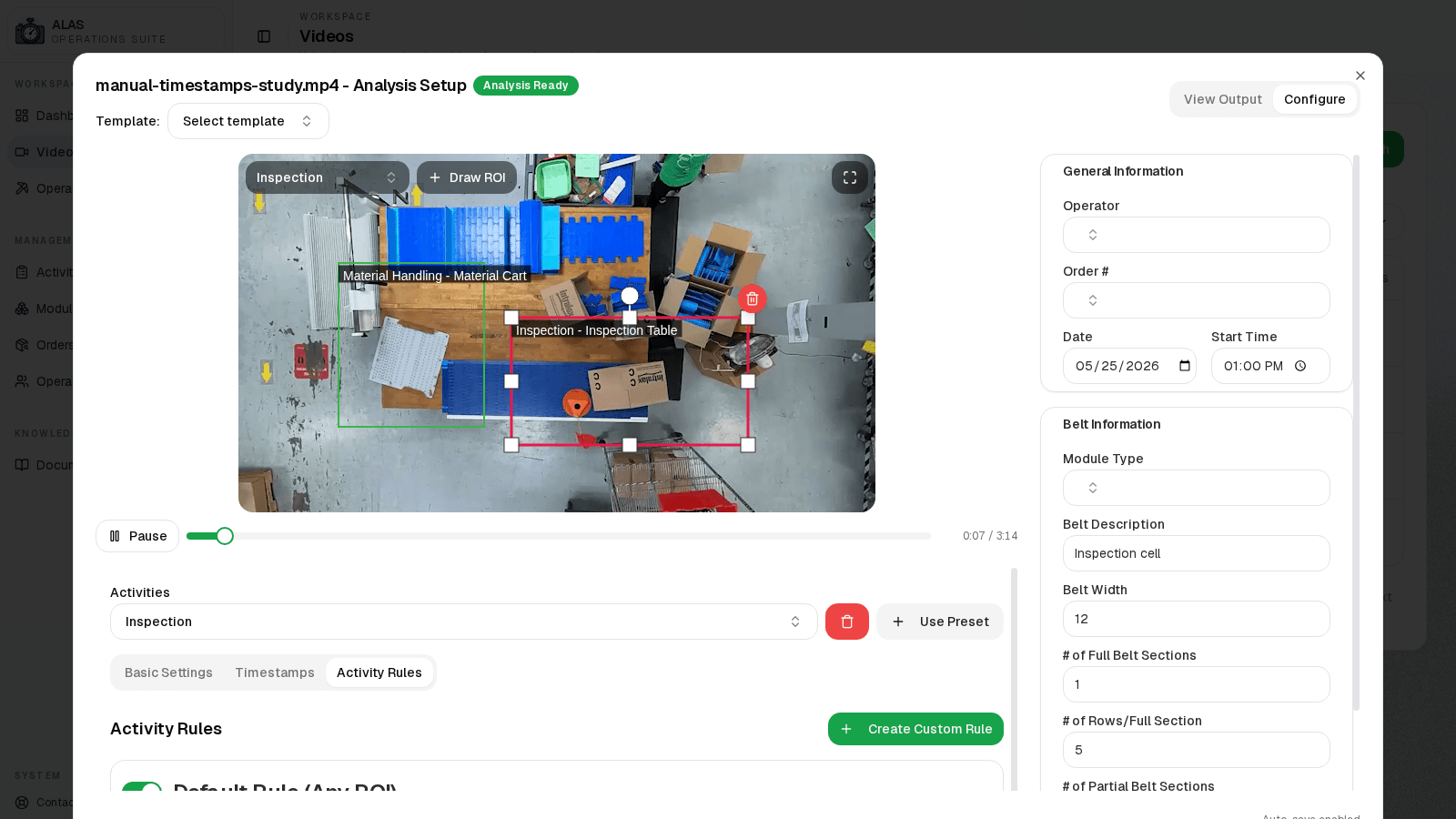Expand the Activities Inspection dropdown
Image resolution: width=1456 pixels, height=819 pixels.
(464, 622)
